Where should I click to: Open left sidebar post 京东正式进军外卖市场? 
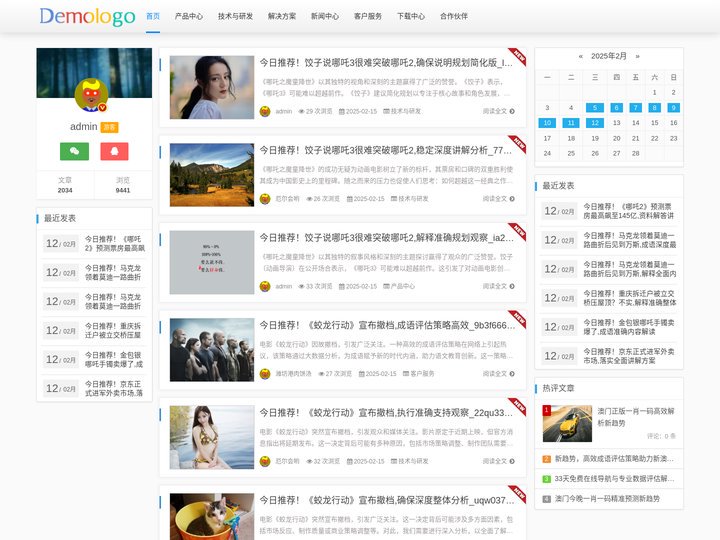[x=114, y=388]
